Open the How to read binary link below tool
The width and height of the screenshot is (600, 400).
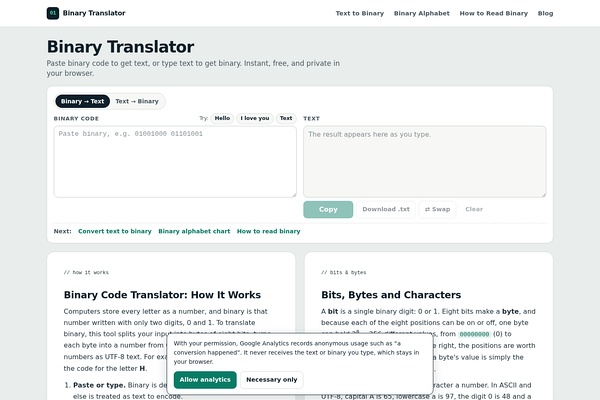[x=269, y=231]
